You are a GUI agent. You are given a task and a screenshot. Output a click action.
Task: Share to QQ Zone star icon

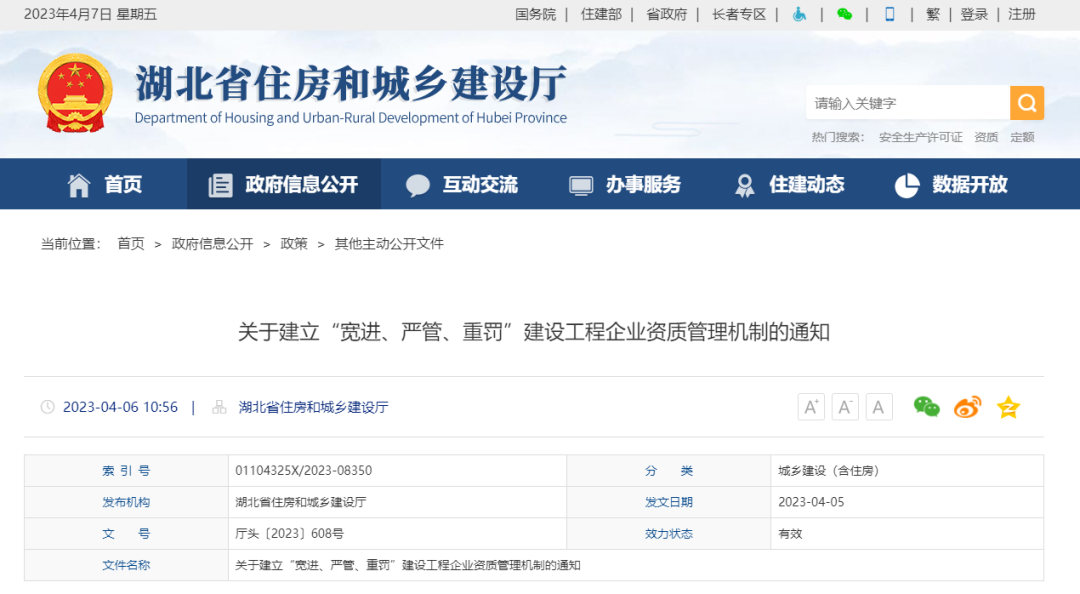(1008, 407)
